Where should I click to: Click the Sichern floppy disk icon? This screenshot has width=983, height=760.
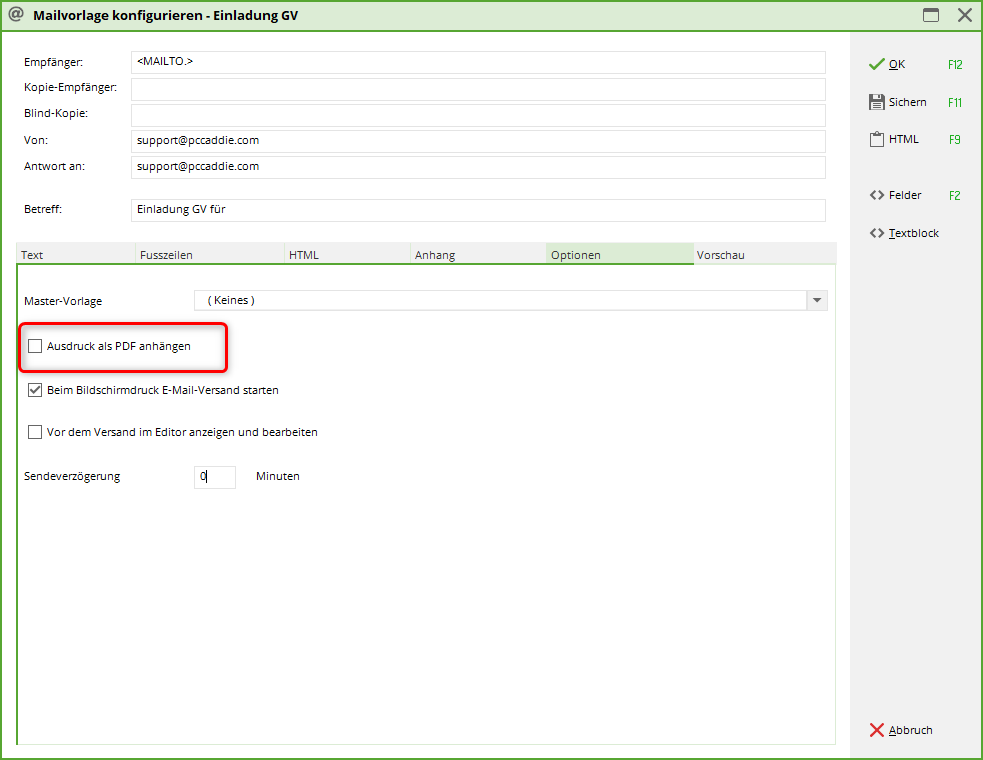click(876, 102)
